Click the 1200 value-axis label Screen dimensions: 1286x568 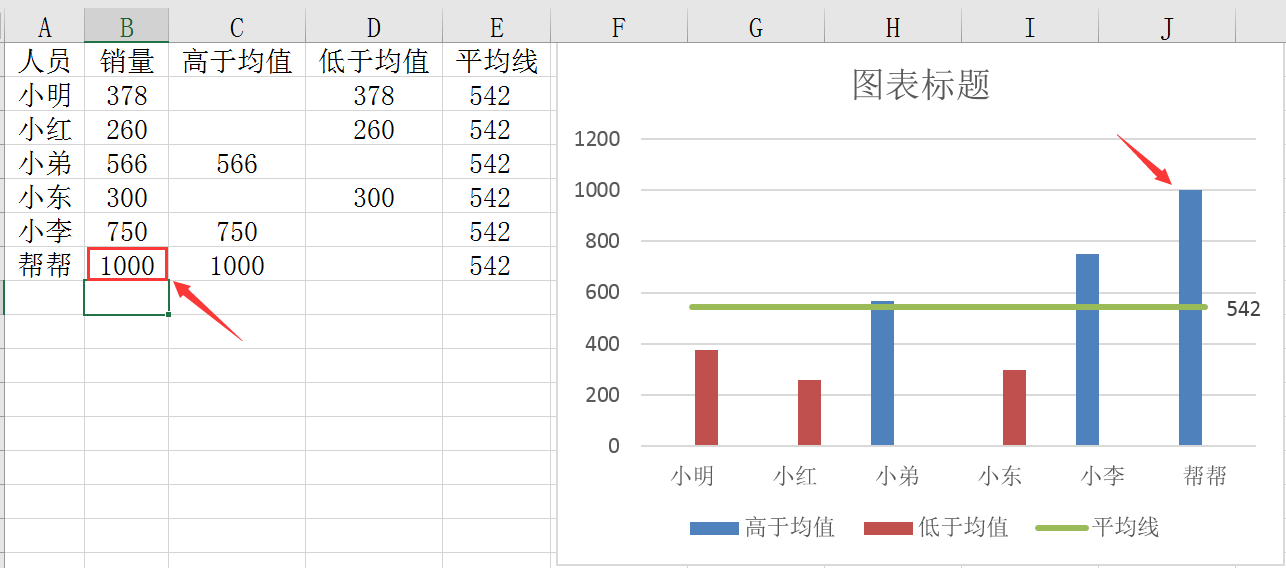tap(598, 139)
